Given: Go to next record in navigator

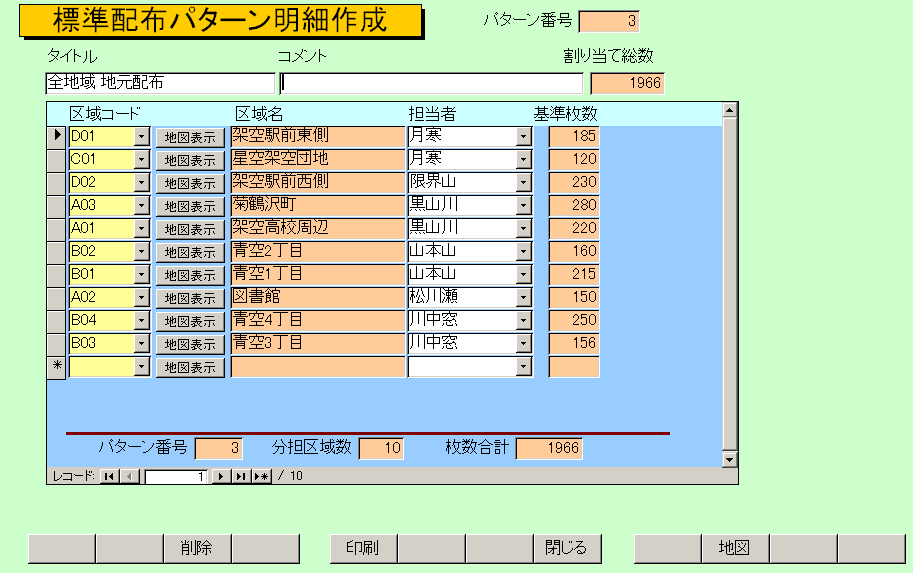Looking at the screenshot, I should [x=222, y=477].
